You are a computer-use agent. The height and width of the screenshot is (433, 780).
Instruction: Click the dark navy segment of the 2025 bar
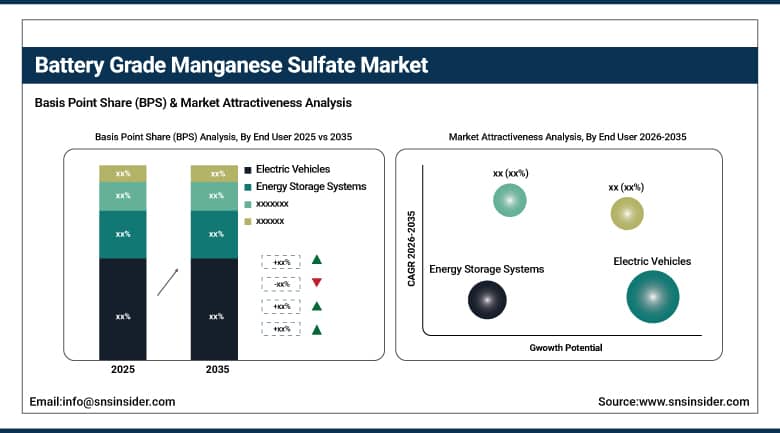pyautogui.click(x=123, y=309)
